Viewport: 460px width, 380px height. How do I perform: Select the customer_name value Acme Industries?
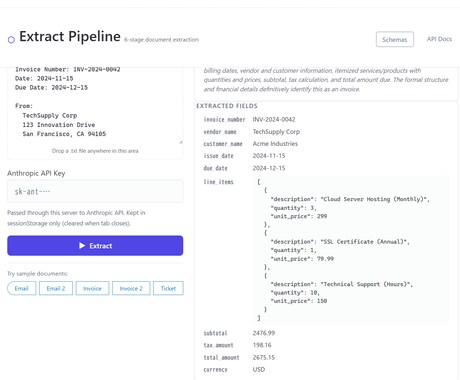coord(275,144)
